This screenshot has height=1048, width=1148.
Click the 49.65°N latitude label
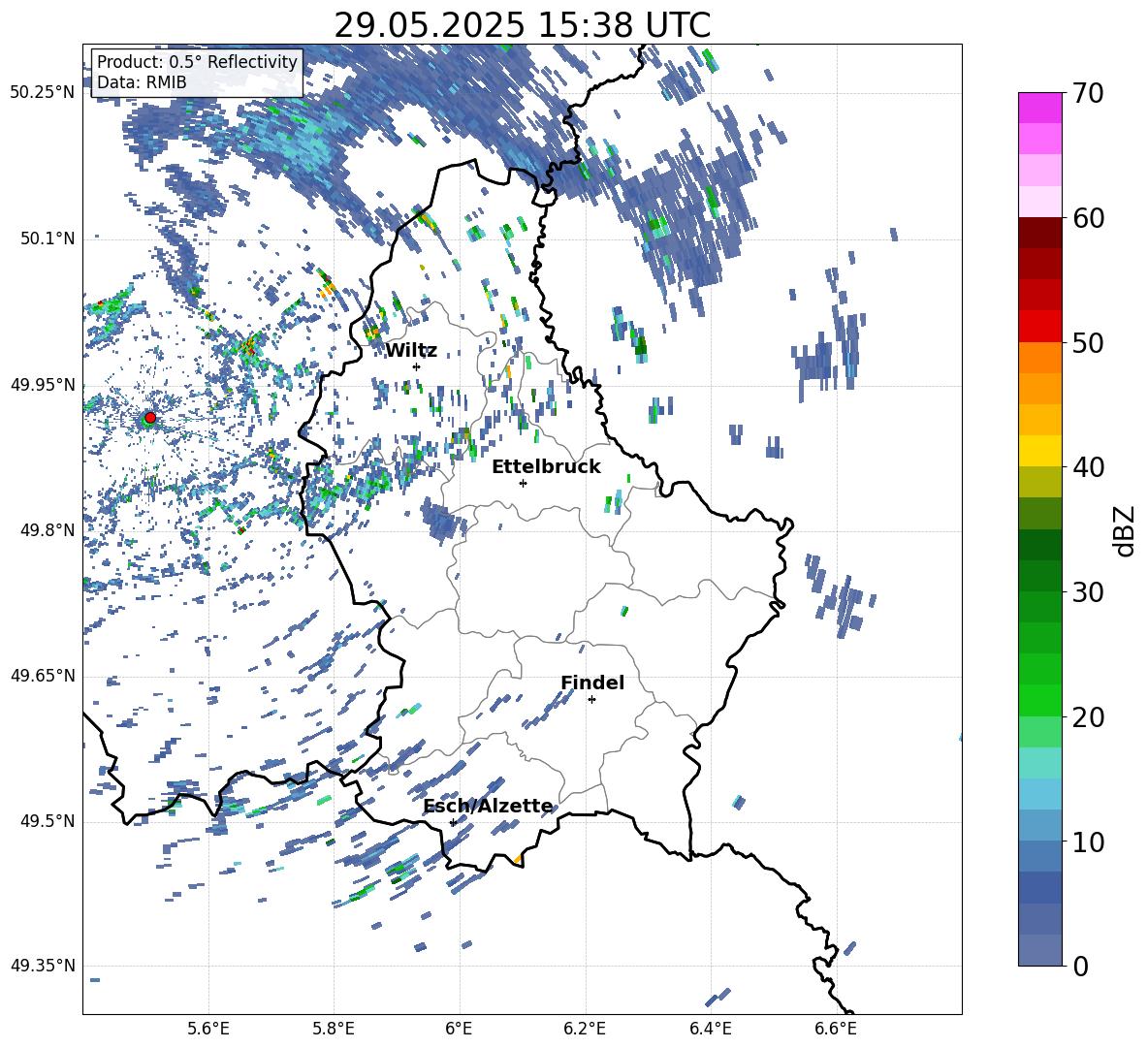[x=43, y=676]
